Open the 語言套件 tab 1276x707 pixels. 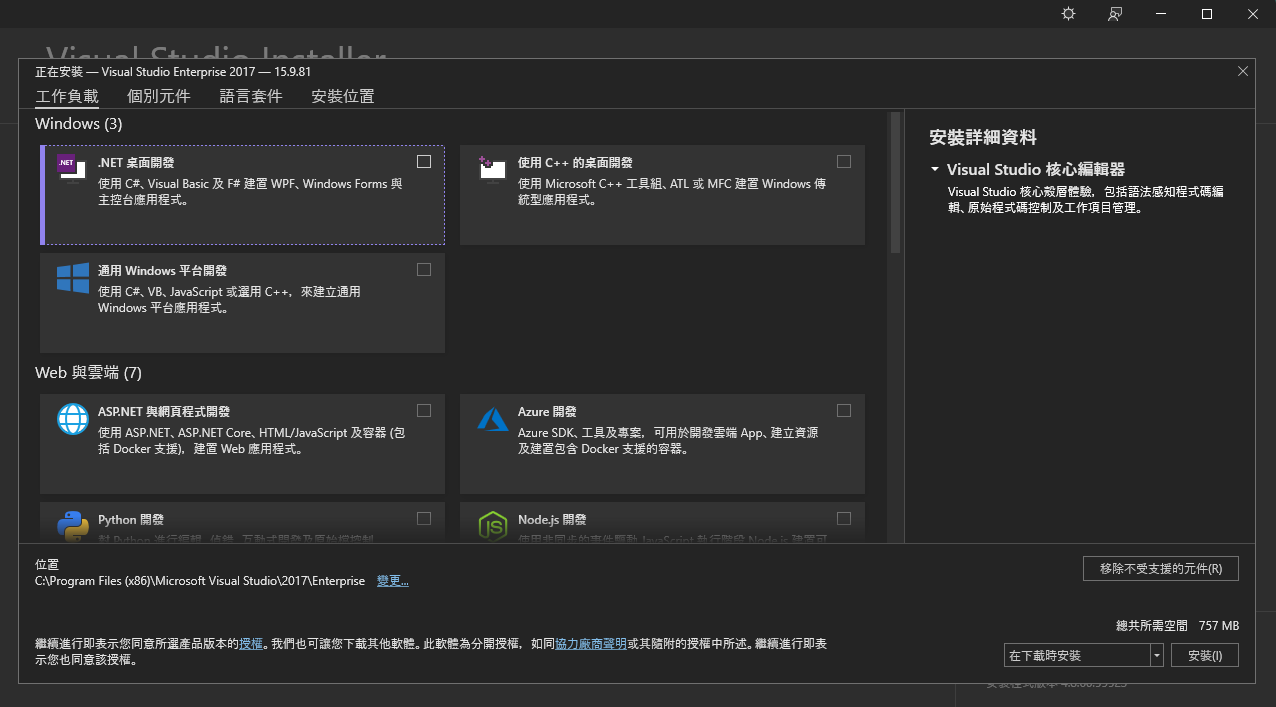[251, 96]
